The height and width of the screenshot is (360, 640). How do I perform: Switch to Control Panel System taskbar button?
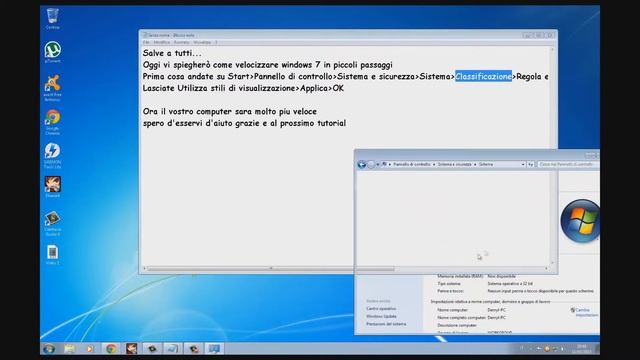click(x=214, y=349)
